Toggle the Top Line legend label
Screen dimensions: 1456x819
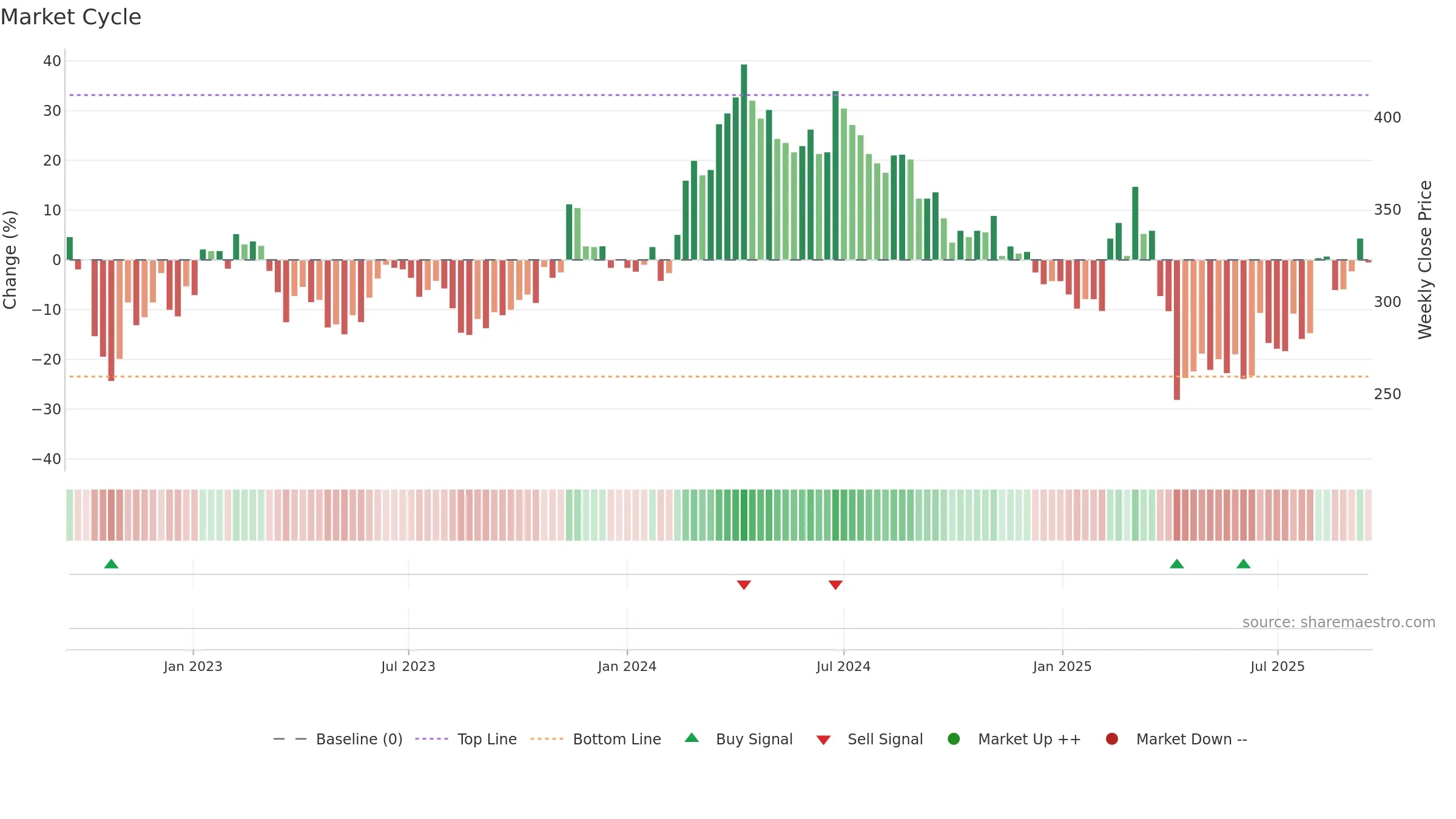(x=487, y=740)
